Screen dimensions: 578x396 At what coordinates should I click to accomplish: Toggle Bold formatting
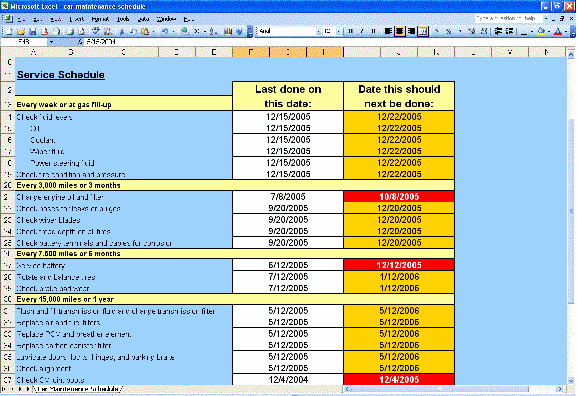pyautogui.click(x=350, y=31)
